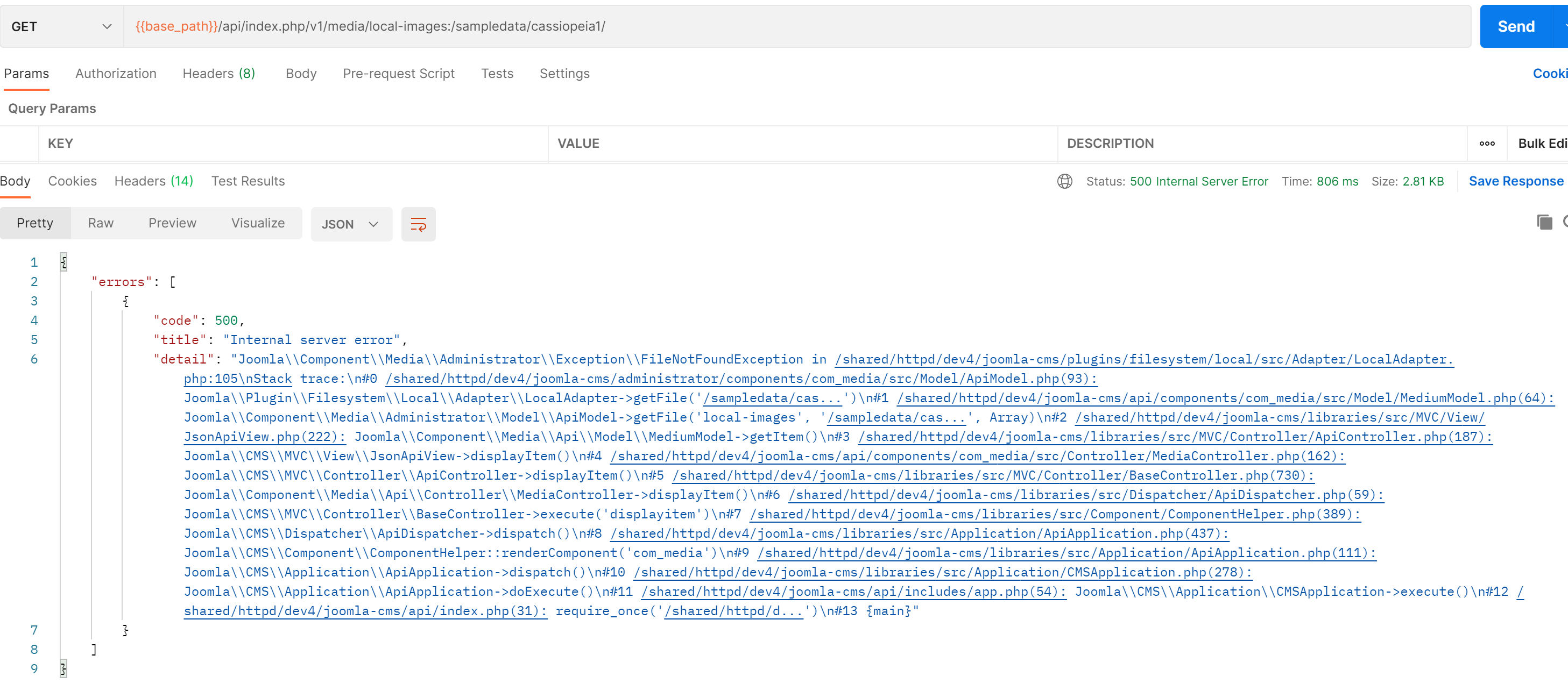The image size is (1568, 698).
Task: Click the copy response icon
Action: click(x=1544, y=222)
